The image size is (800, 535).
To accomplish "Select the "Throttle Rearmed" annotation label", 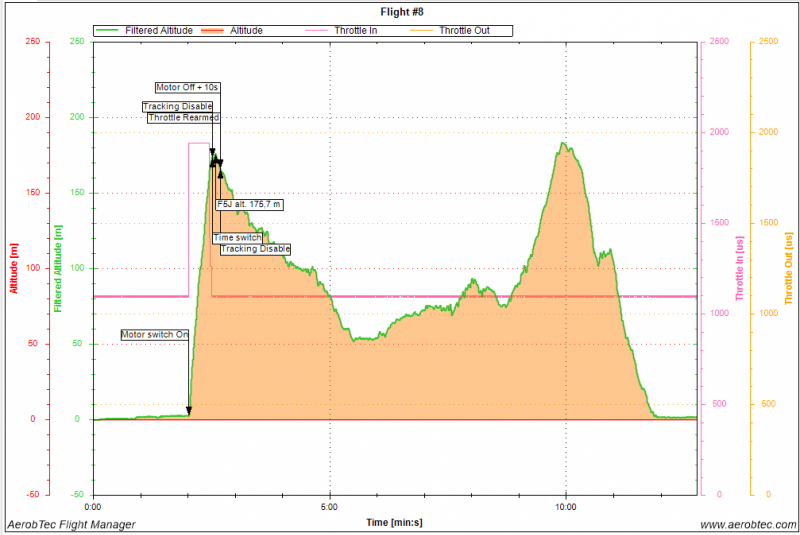I will (x=183, y=118).
